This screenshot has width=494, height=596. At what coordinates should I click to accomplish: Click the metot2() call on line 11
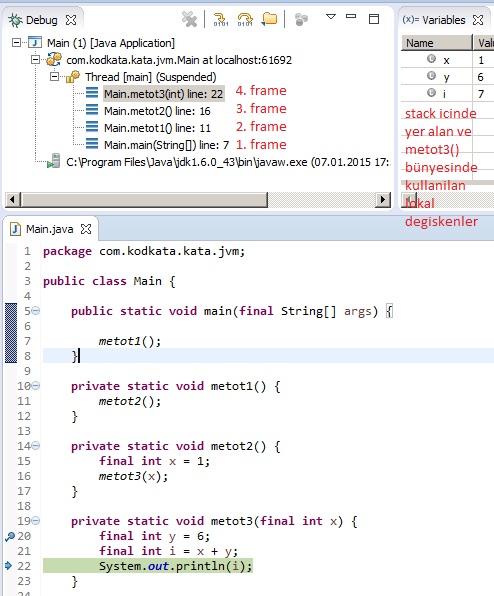(x=130, y=401)
